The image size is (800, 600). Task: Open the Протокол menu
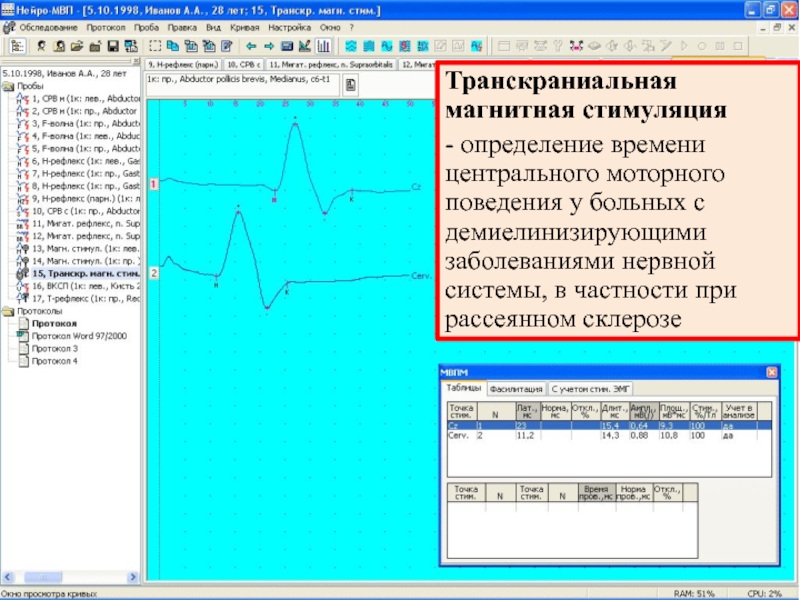pos(105,27)
